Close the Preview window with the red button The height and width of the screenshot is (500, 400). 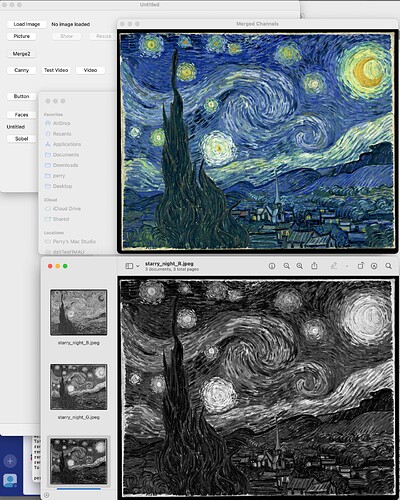tap(50, 266)
